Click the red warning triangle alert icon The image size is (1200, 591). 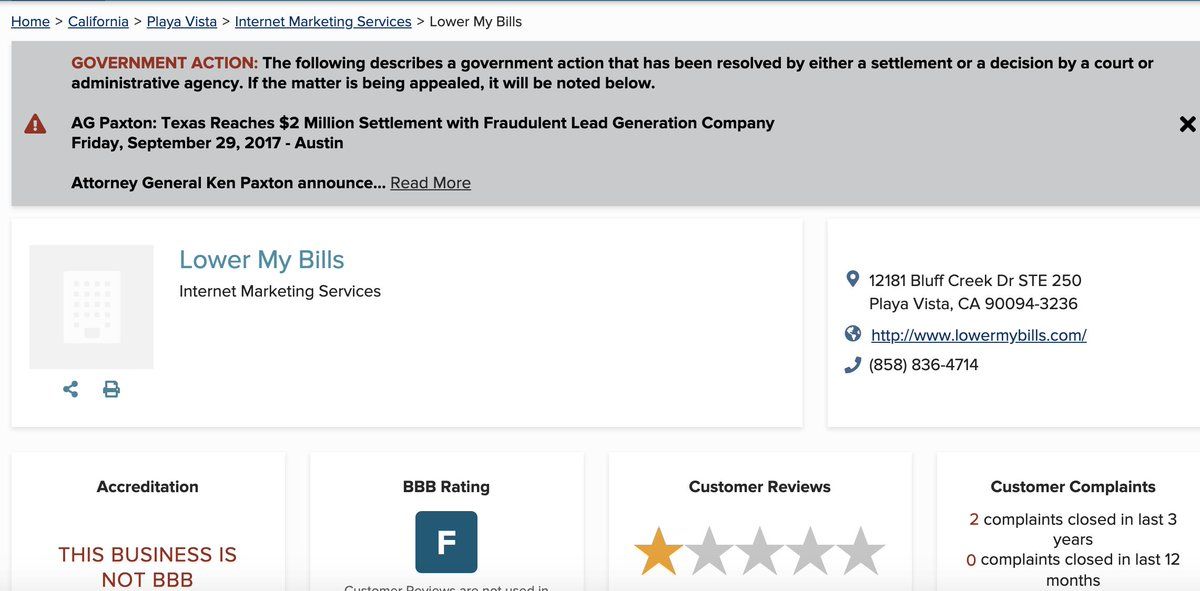click(x=35, y=124)
